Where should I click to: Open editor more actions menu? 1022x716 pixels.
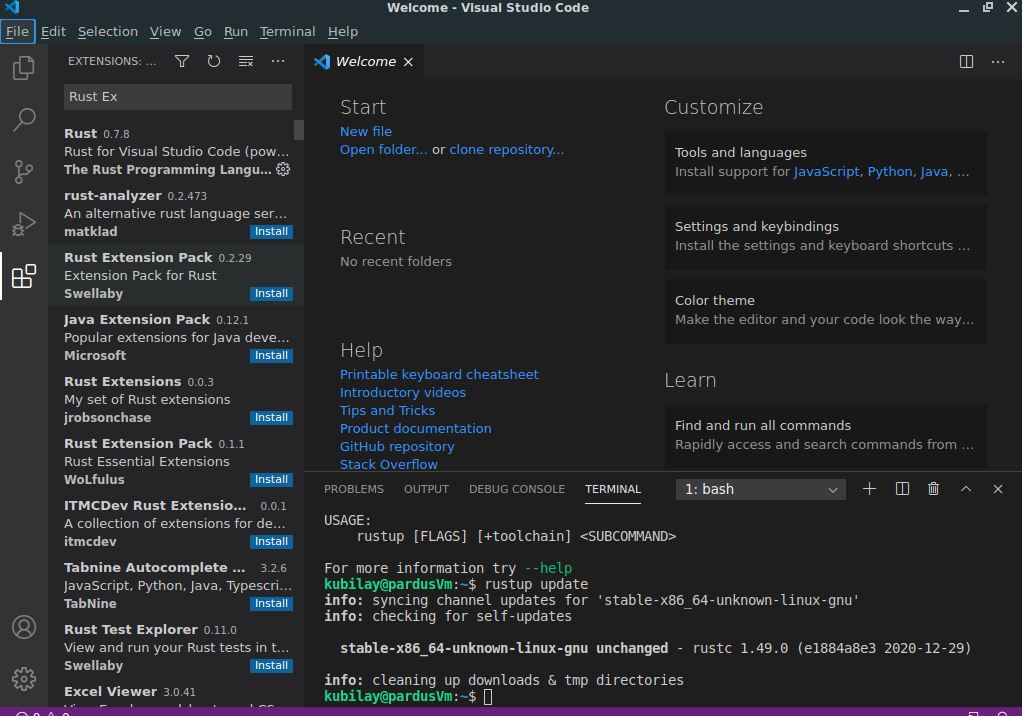point(998,61)
